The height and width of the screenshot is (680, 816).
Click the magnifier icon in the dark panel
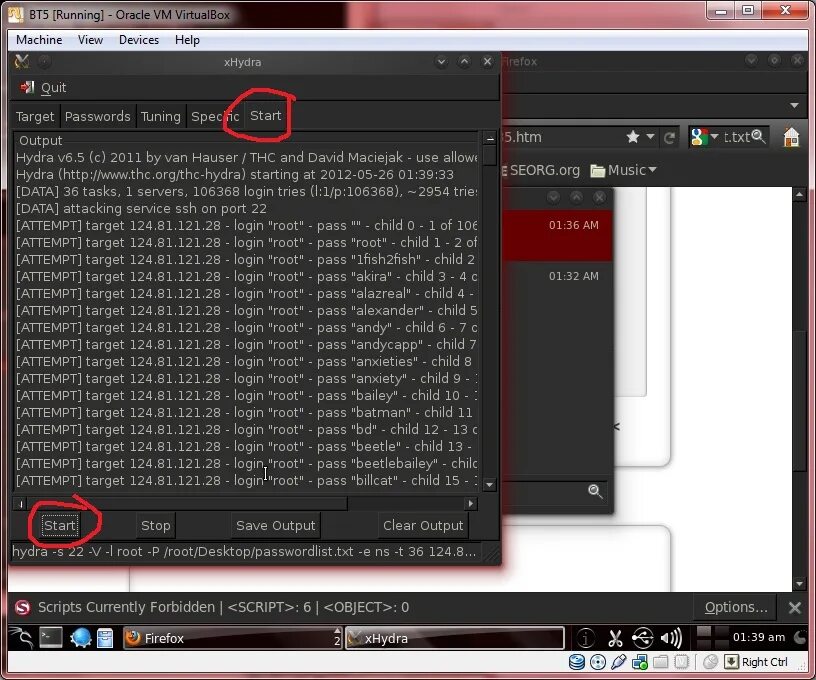click(x=595, y=491)
